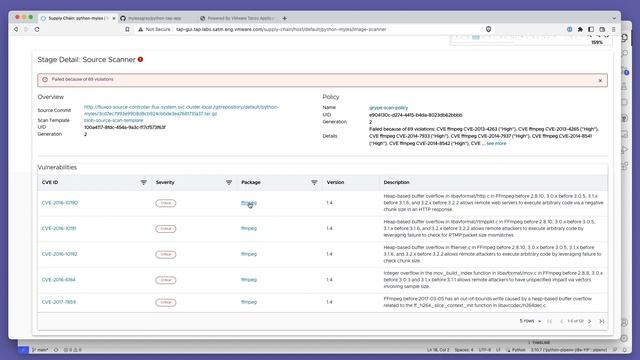Go to next page of vulnerabilities
Viewport: 640px width, 360px height.
590,322
